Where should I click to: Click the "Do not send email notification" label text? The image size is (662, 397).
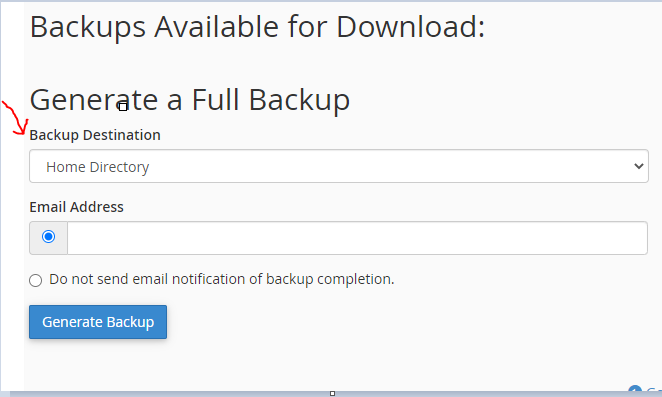222,279
